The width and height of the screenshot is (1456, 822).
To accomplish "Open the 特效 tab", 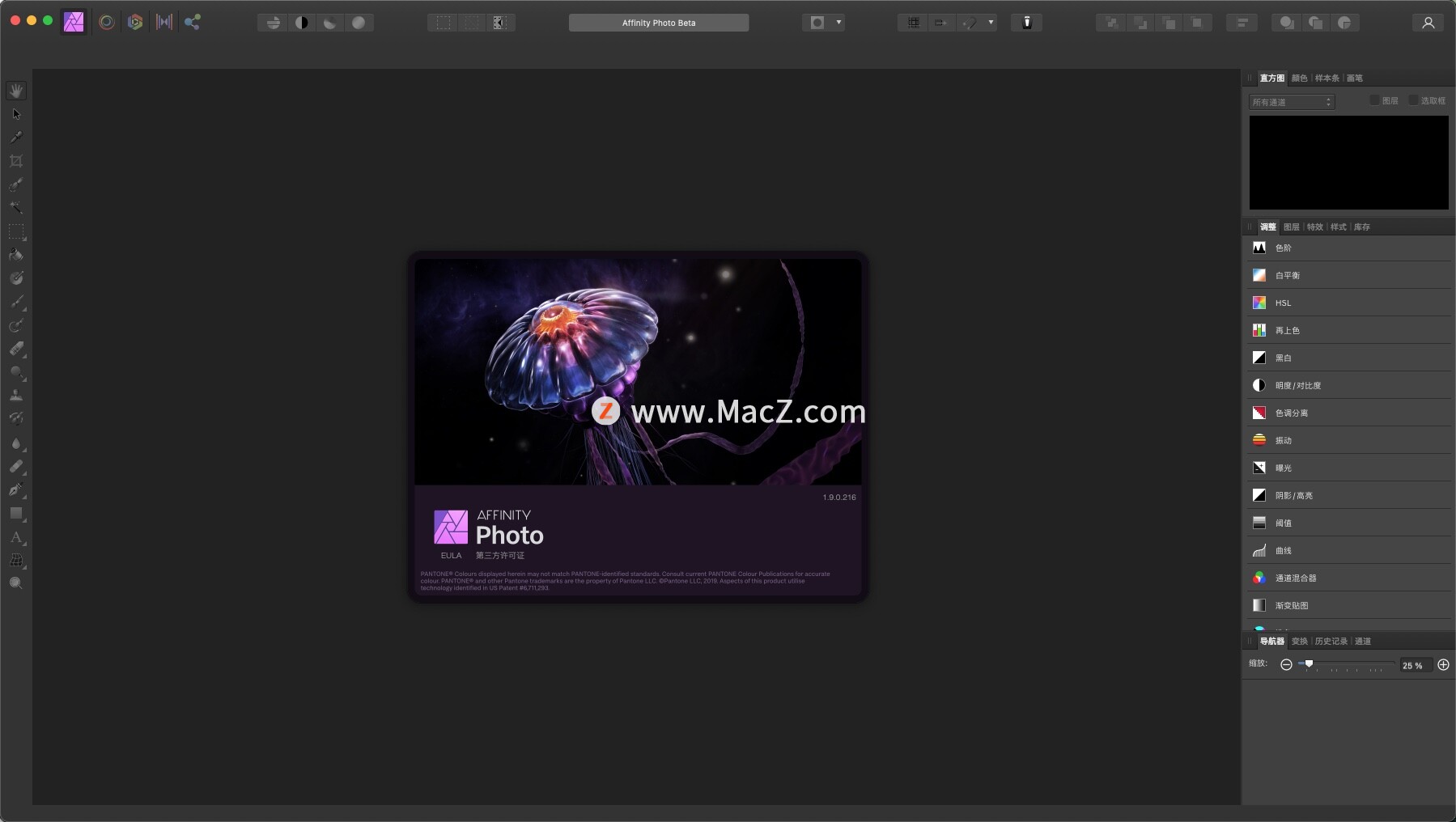I will tap(1315, 227).
